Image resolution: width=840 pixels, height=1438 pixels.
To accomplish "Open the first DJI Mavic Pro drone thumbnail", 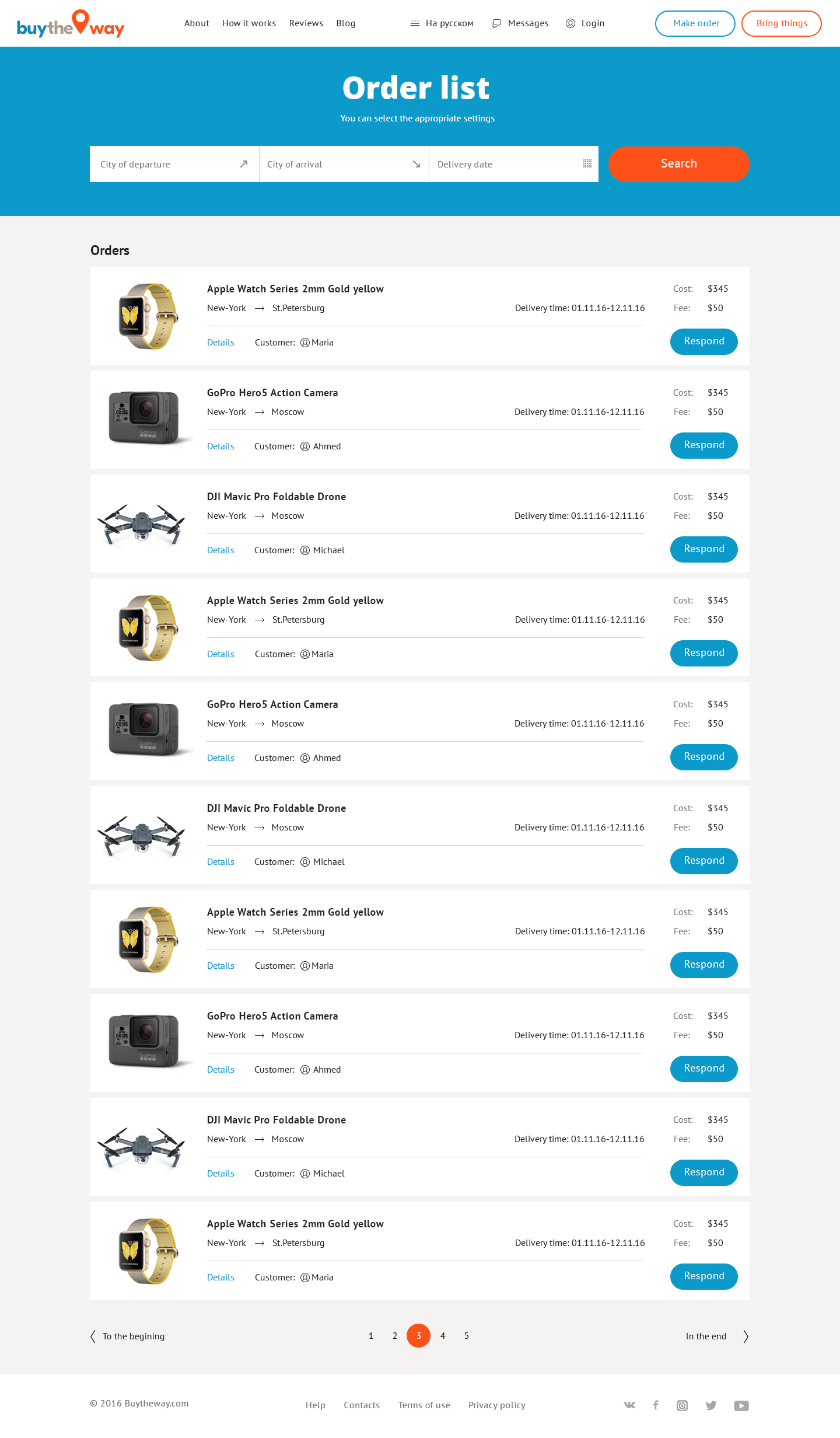I will coord(141,523).
